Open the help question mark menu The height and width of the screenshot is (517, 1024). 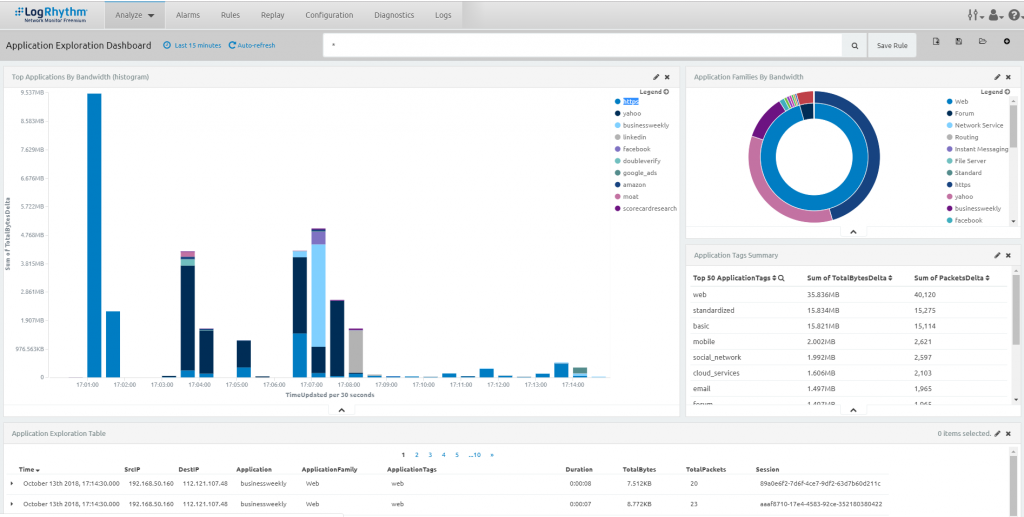(1014, 15)
